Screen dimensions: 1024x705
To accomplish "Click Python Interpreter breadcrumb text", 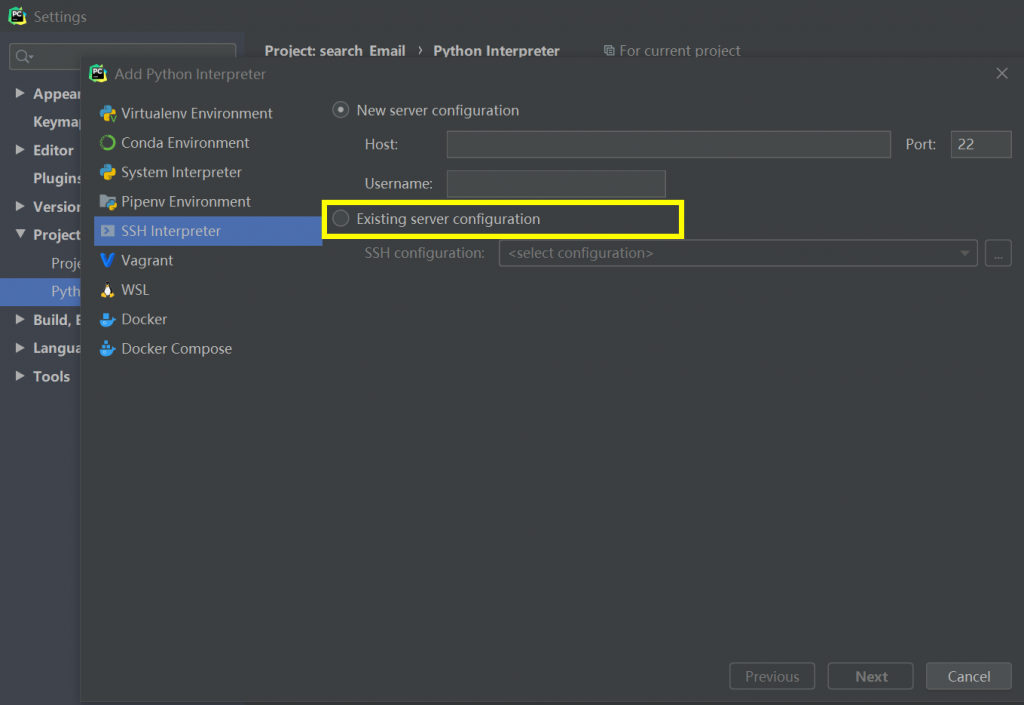I will tap(496, 50).
